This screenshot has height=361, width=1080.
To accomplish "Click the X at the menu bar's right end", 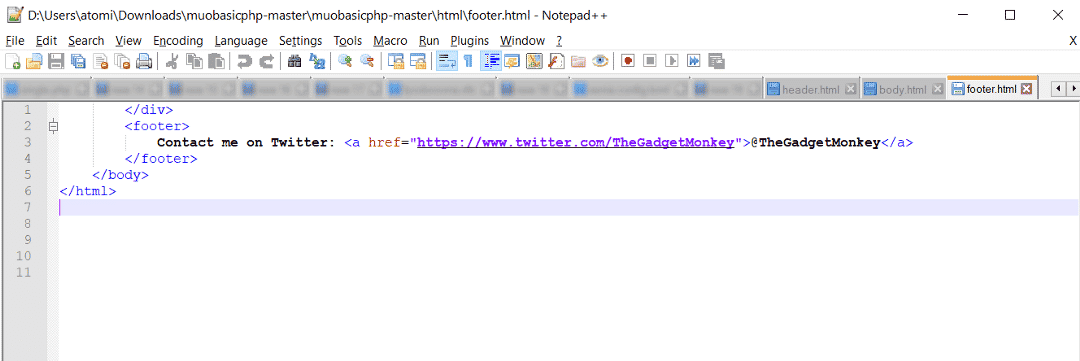I will [x=1072, y=41].
